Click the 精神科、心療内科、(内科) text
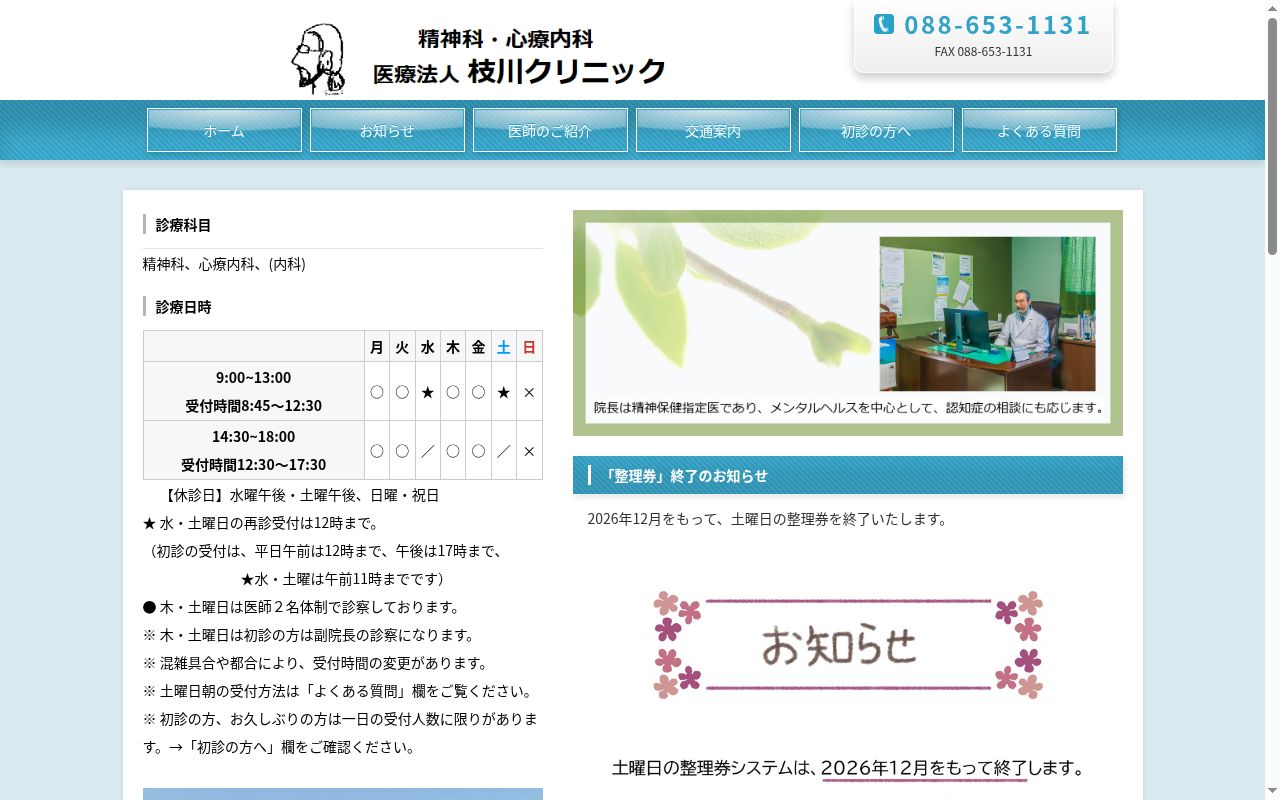This screenshot has height=800, width=1280. point(224,264)
